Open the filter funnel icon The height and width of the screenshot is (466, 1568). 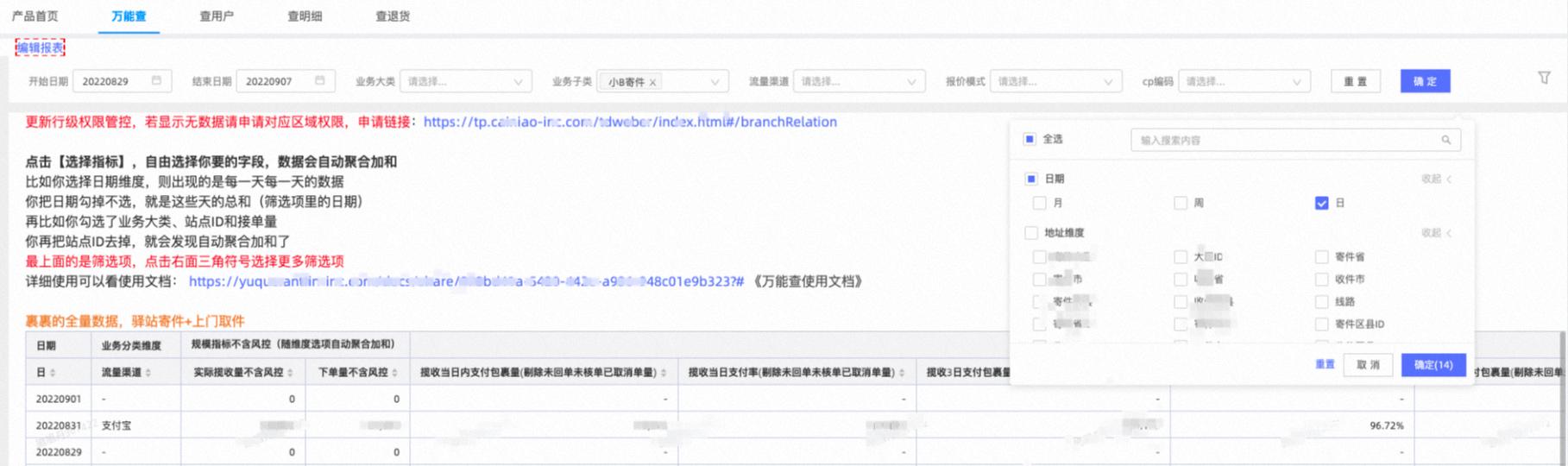1544,78
